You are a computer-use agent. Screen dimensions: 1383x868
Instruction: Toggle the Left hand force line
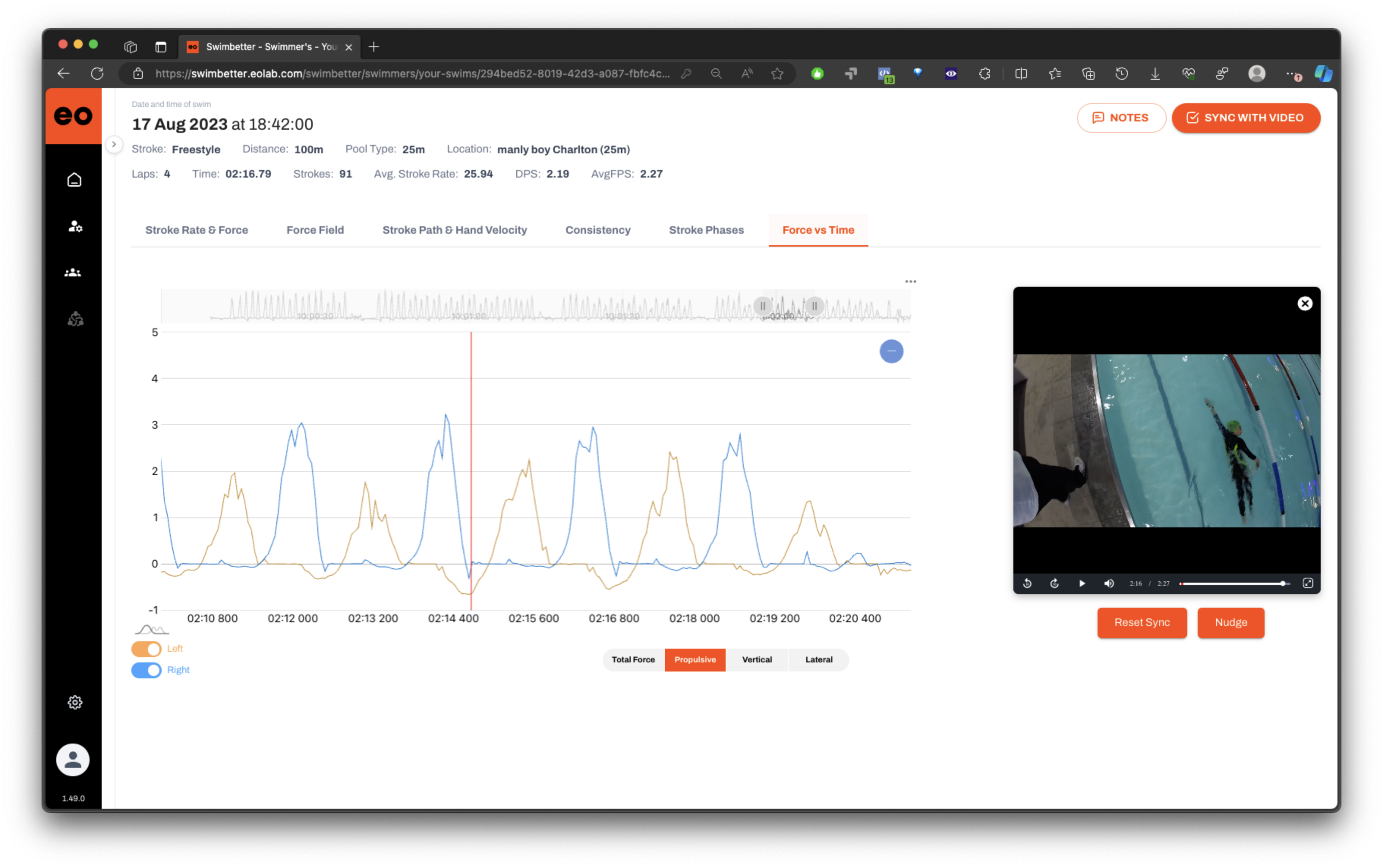pos(146,649)
